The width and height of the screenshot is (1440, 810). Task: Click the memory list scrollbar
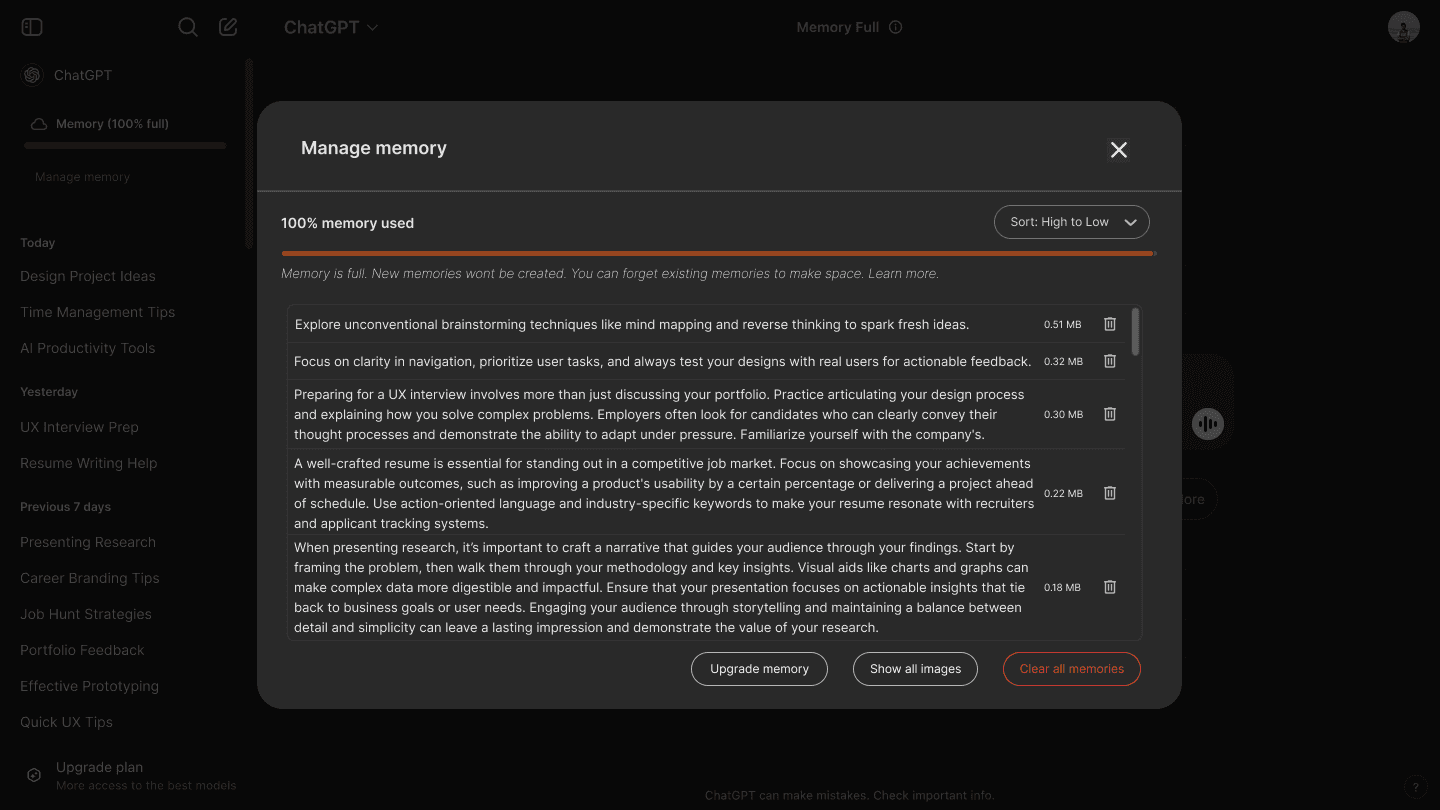pyautogui.click(x=1135, y=332)
